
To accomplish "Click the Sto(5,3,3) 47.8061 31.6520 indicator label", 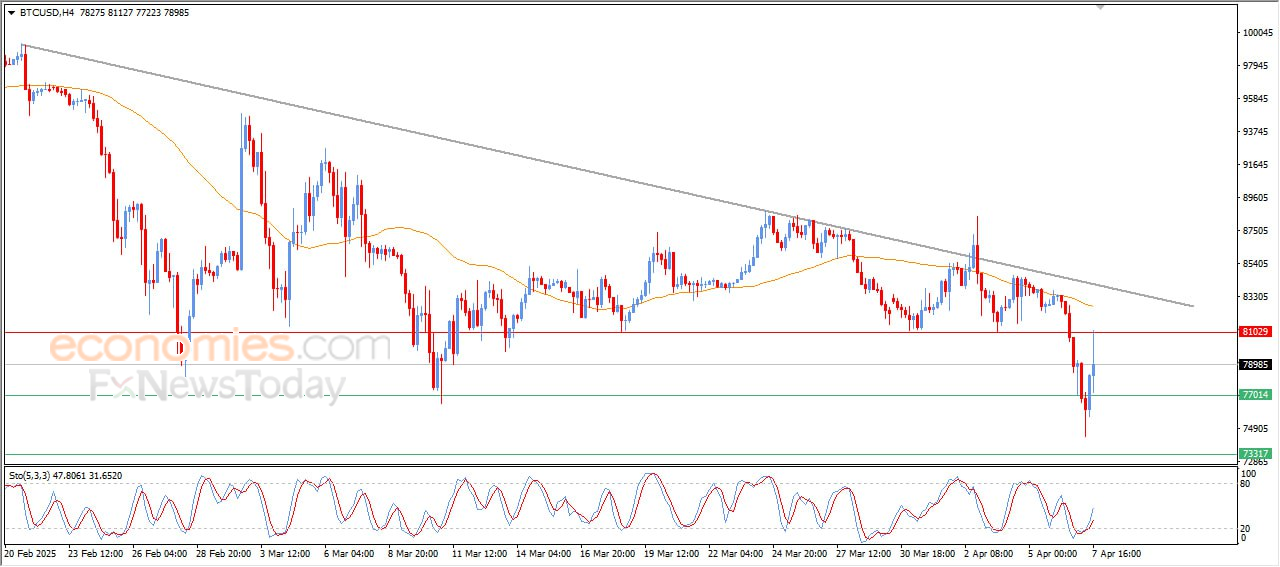I will [x=65, y=476].
